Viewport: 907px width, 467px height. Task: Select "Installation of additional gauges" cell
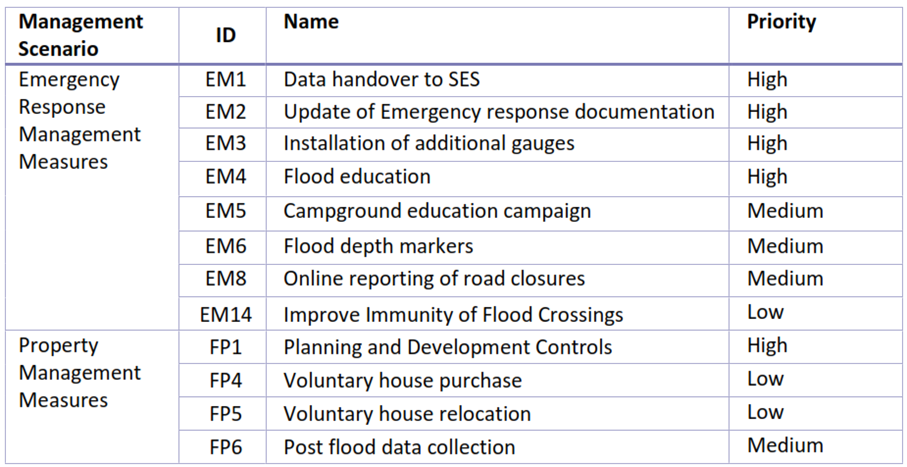(429, 144)
